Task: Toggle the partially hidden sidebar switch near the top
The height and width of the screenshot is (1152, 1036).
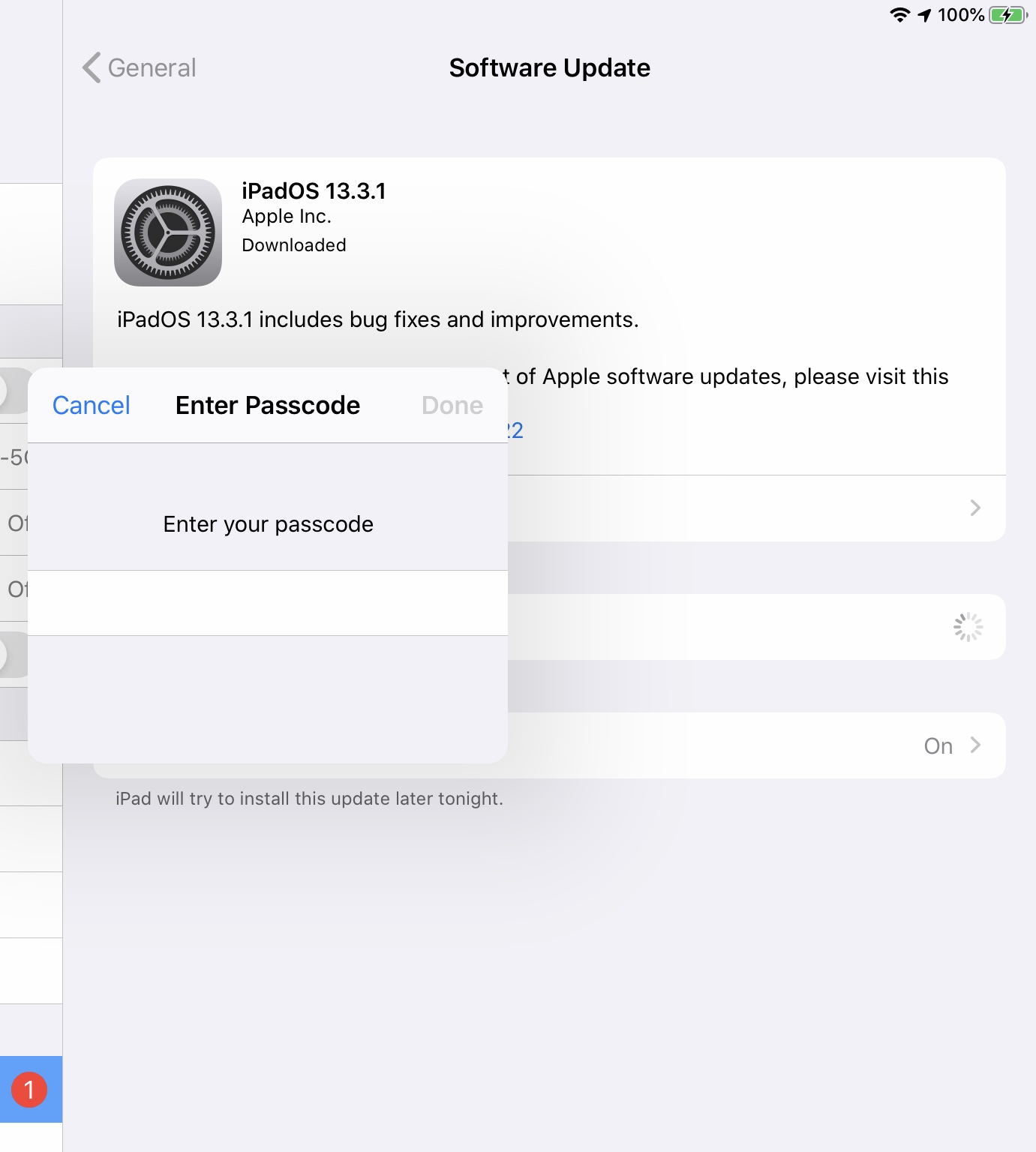Action: pos(14,391)
